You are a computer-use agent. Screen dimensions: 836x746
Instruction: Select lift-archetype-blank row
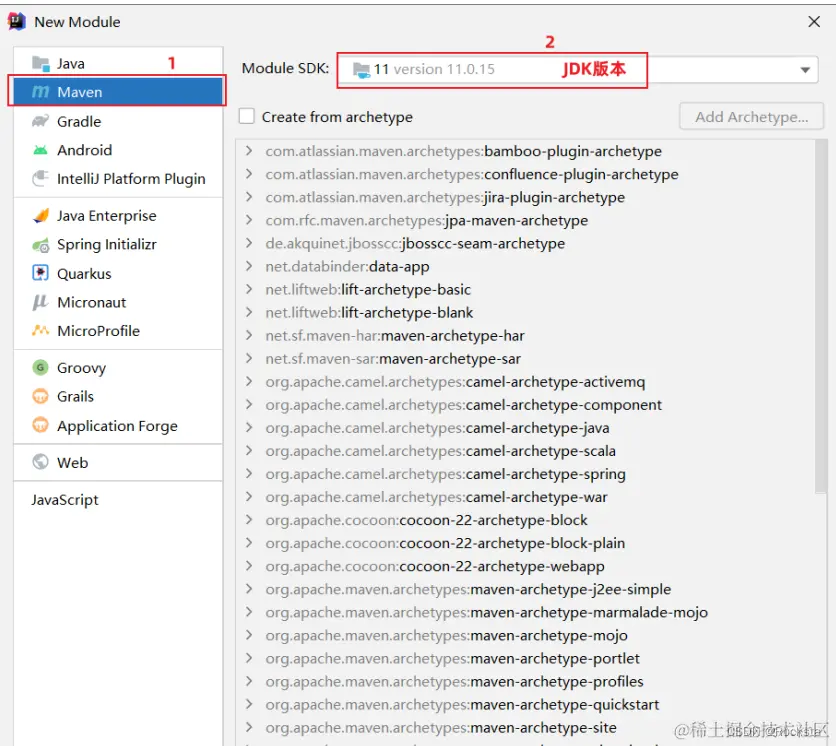(x=525, y=312)
